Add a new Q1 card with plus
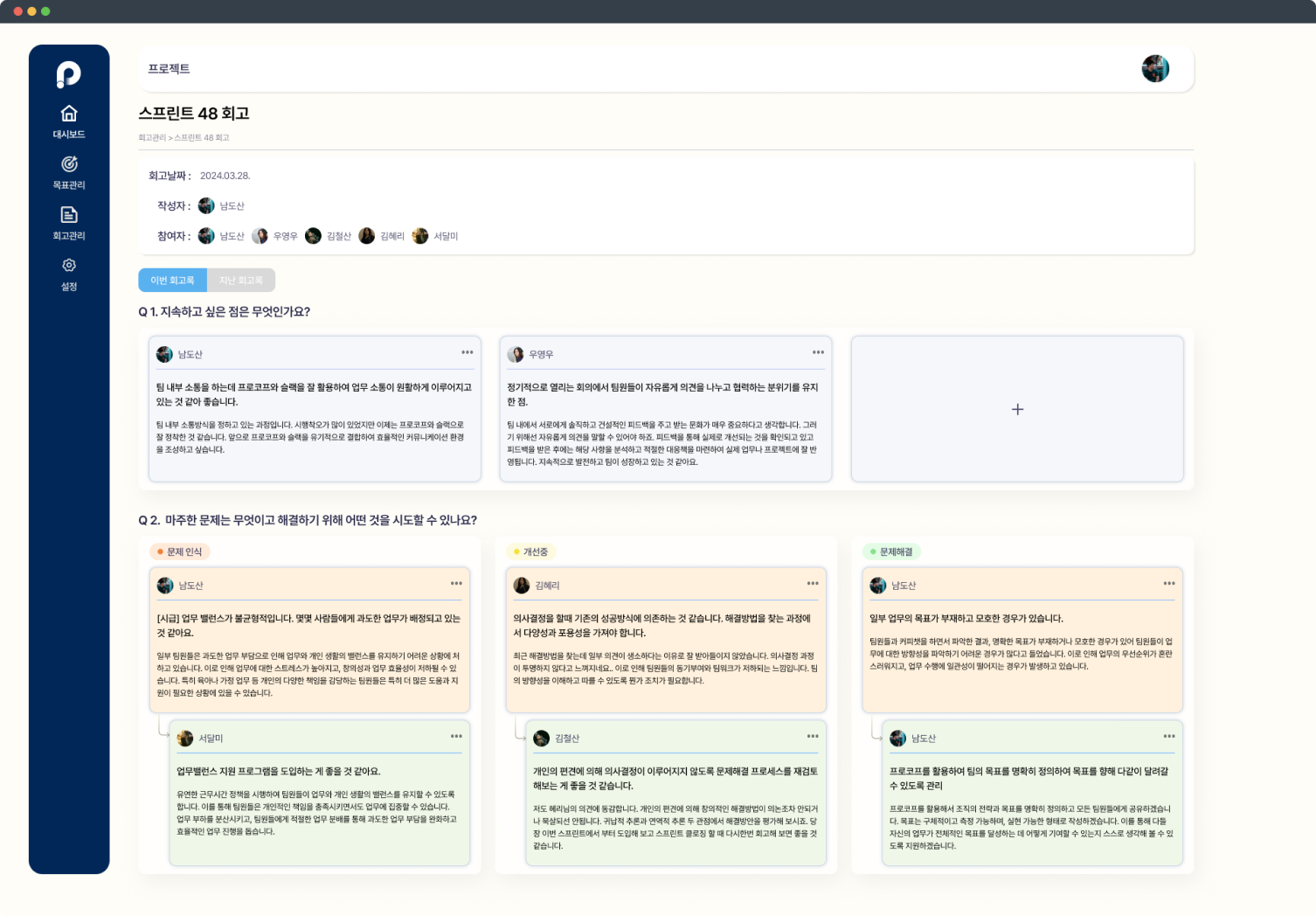This screenshot has height=916, width=1316. click(1017, 409)
